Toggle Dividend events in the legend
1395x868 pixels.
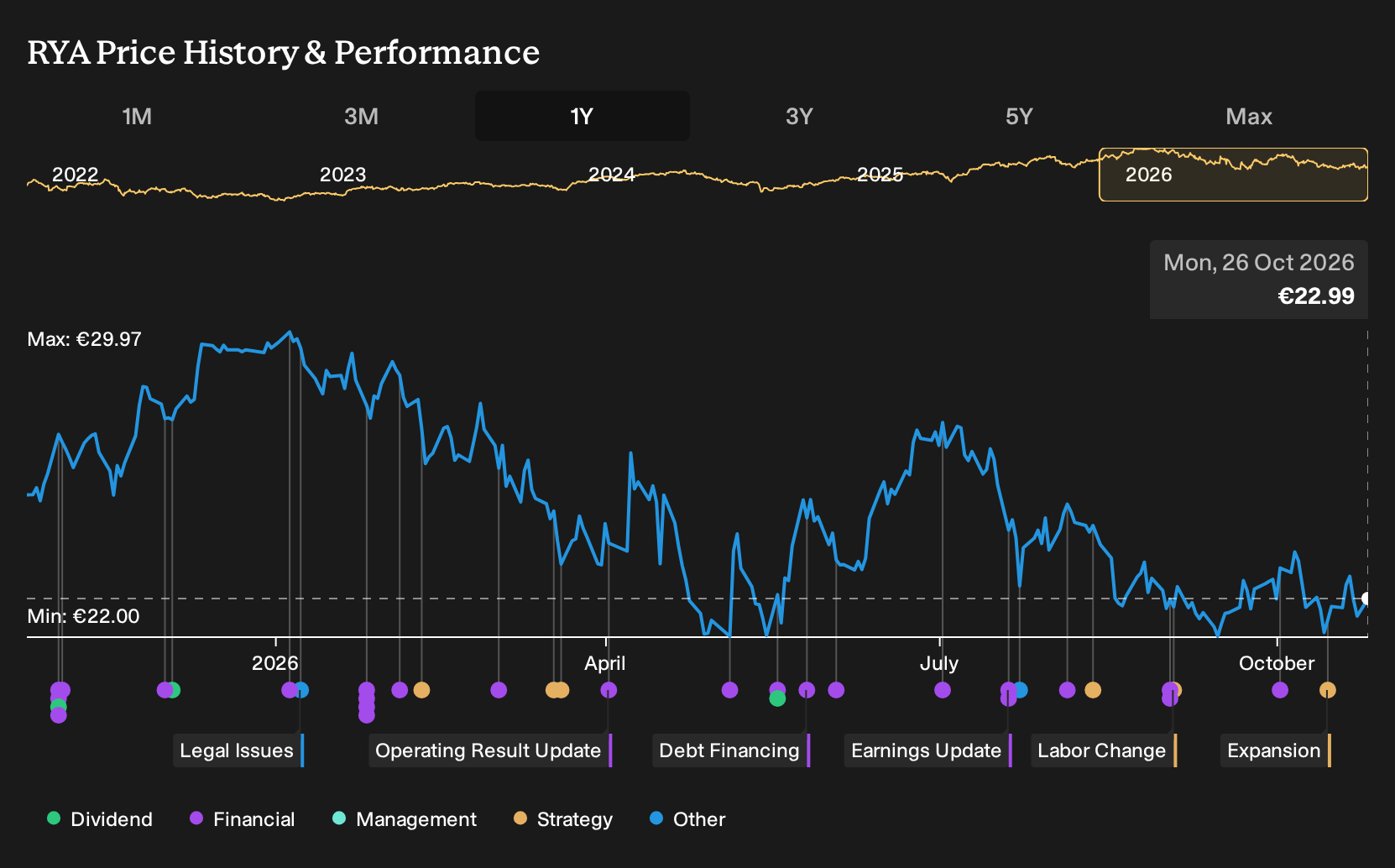pos(100,819)
